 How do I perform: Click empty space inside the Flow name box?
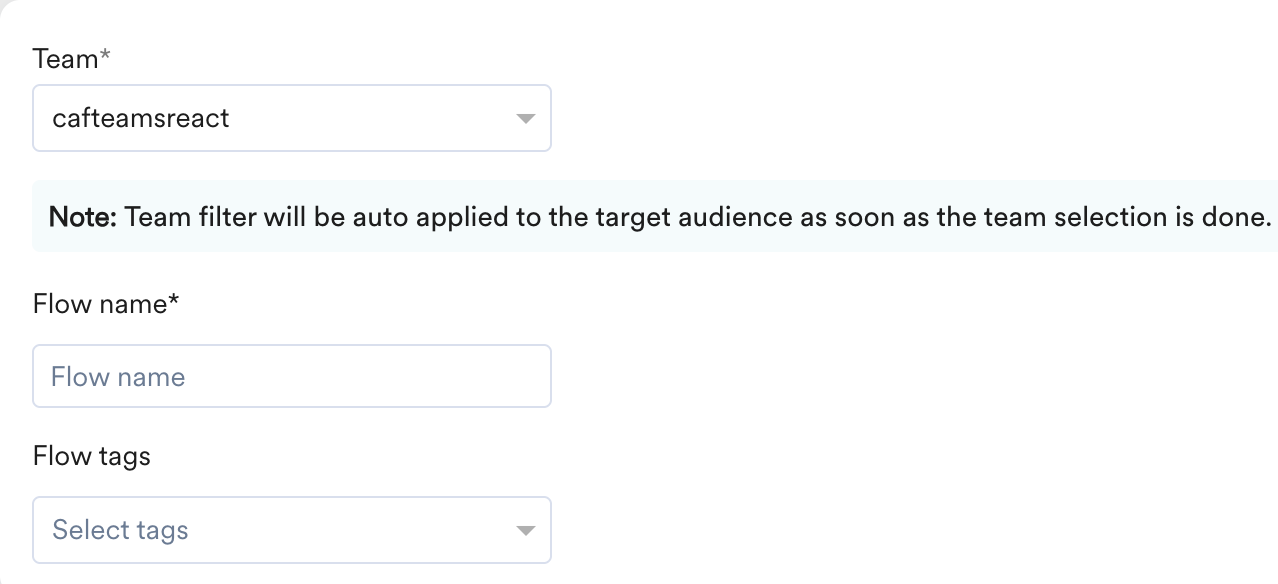pyautogui.click(x=370, y=376)
